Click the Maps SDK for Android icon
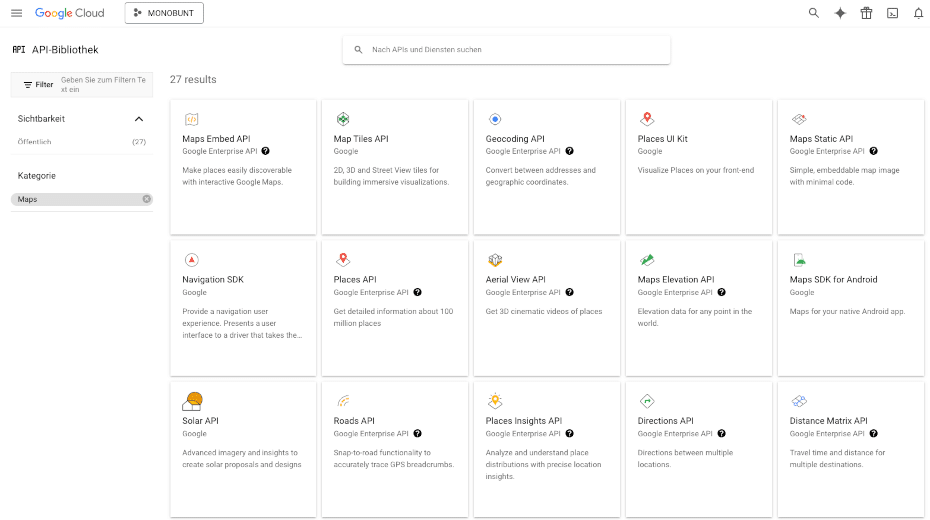 tap(799, 260)
